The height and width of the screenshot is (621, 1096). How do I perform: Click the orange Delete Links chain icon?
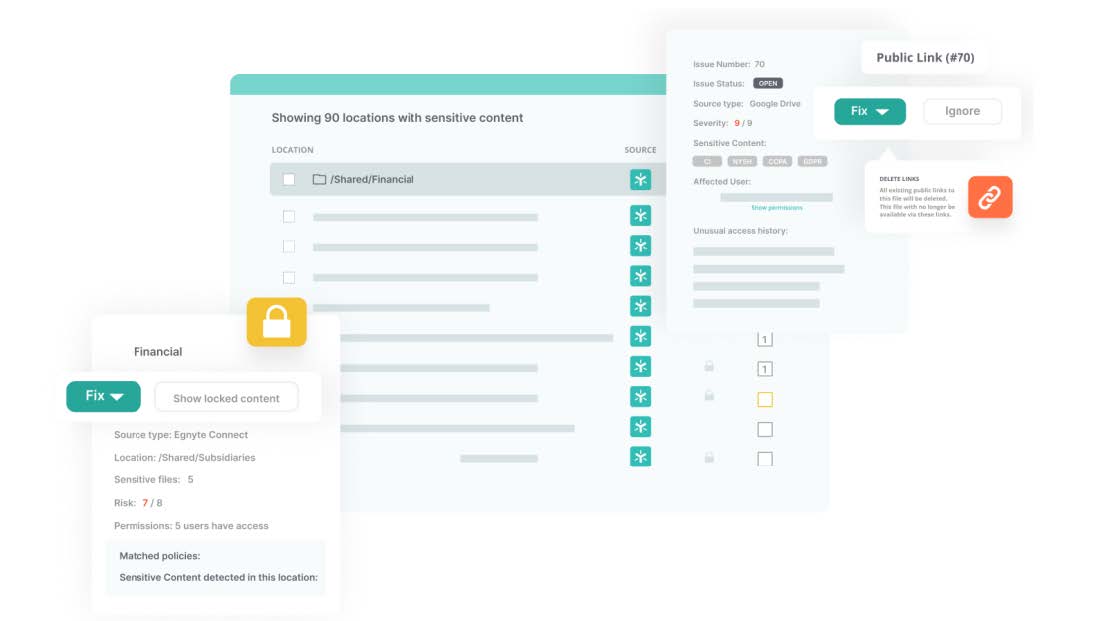click(989, 198)
